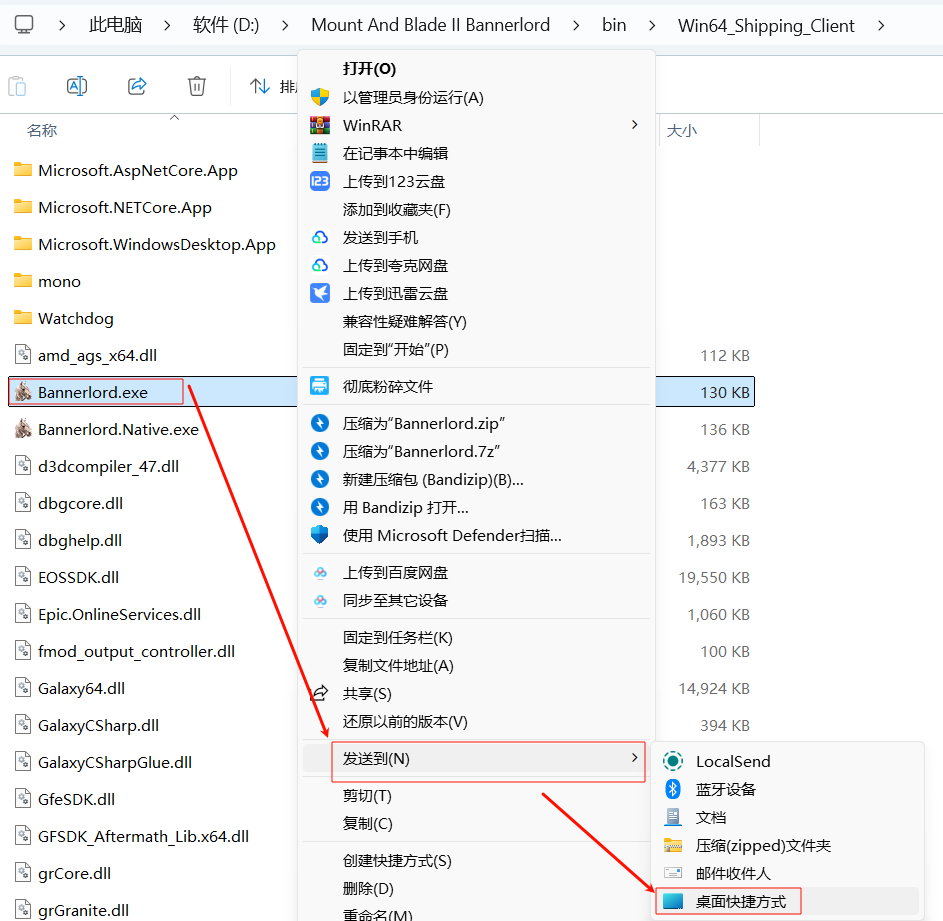The height and width of the screenshot is (921, 943).
Task: Click Mount And Blade II Bannerlord breadcrumb
Action: [x=431, y=25]
